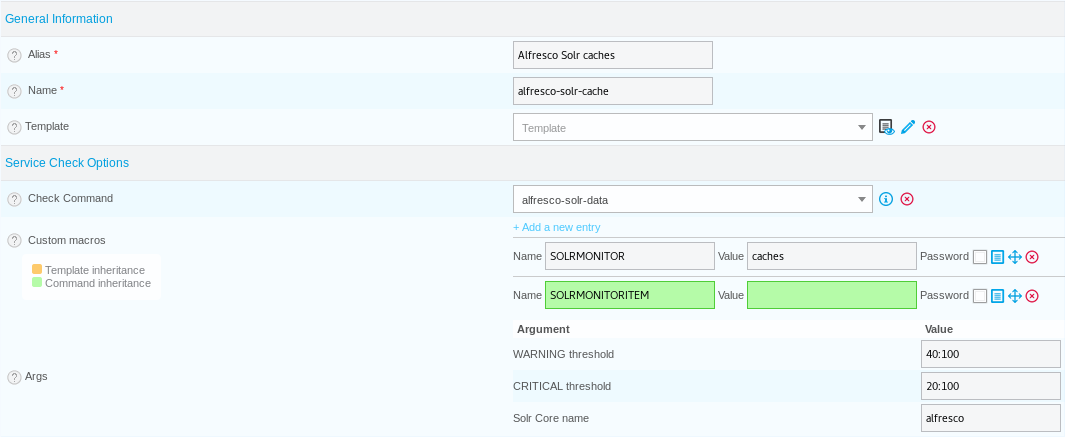The height and width of the screenshot is (437, 1065).
Task: Open help icon next to Alias
Action: 14,55
